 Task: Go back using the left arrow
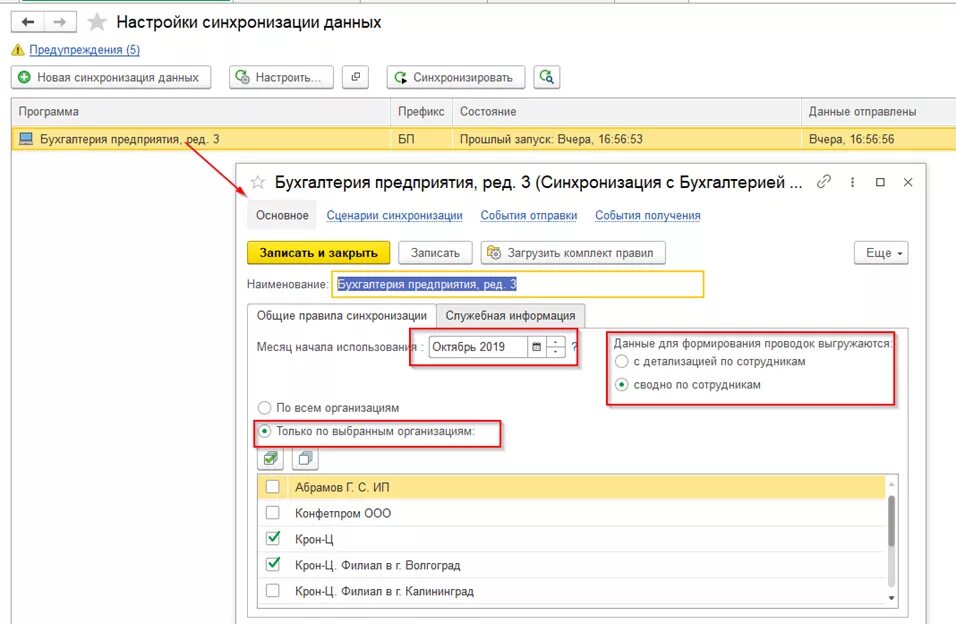click(x=27, y=23)
